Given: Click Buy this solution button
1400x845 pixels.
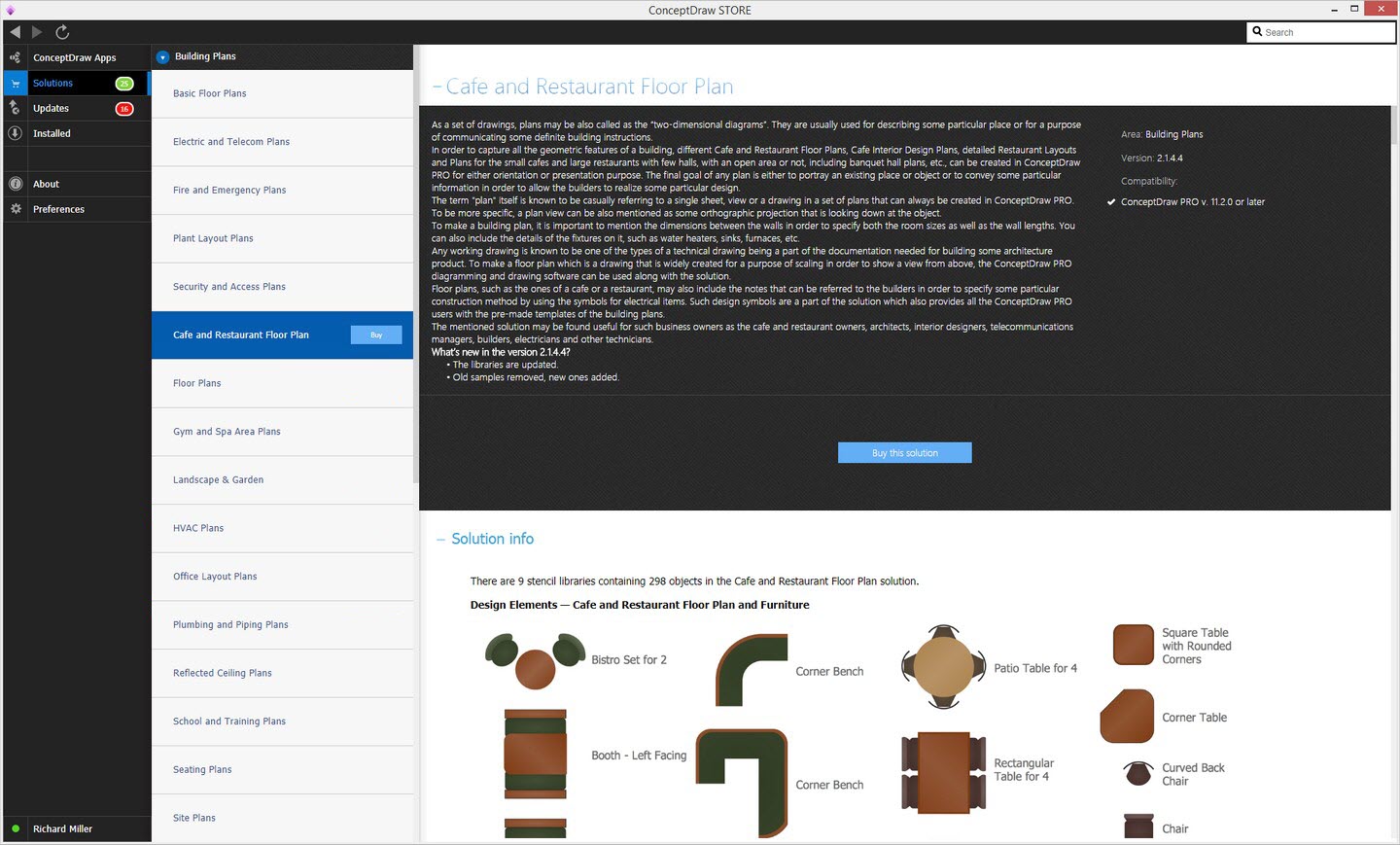Looking at the screenshot, I should tap(905, 453).
